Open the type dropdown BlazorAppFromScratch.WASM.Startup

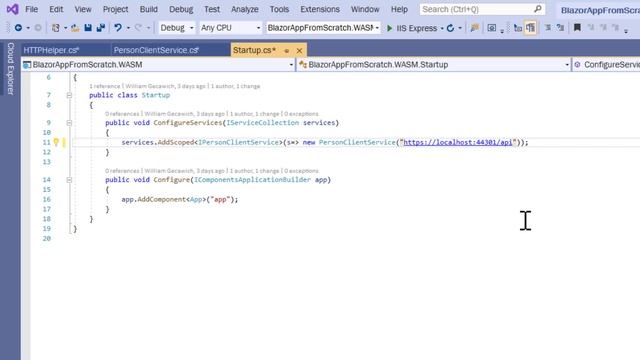[433, 64]
